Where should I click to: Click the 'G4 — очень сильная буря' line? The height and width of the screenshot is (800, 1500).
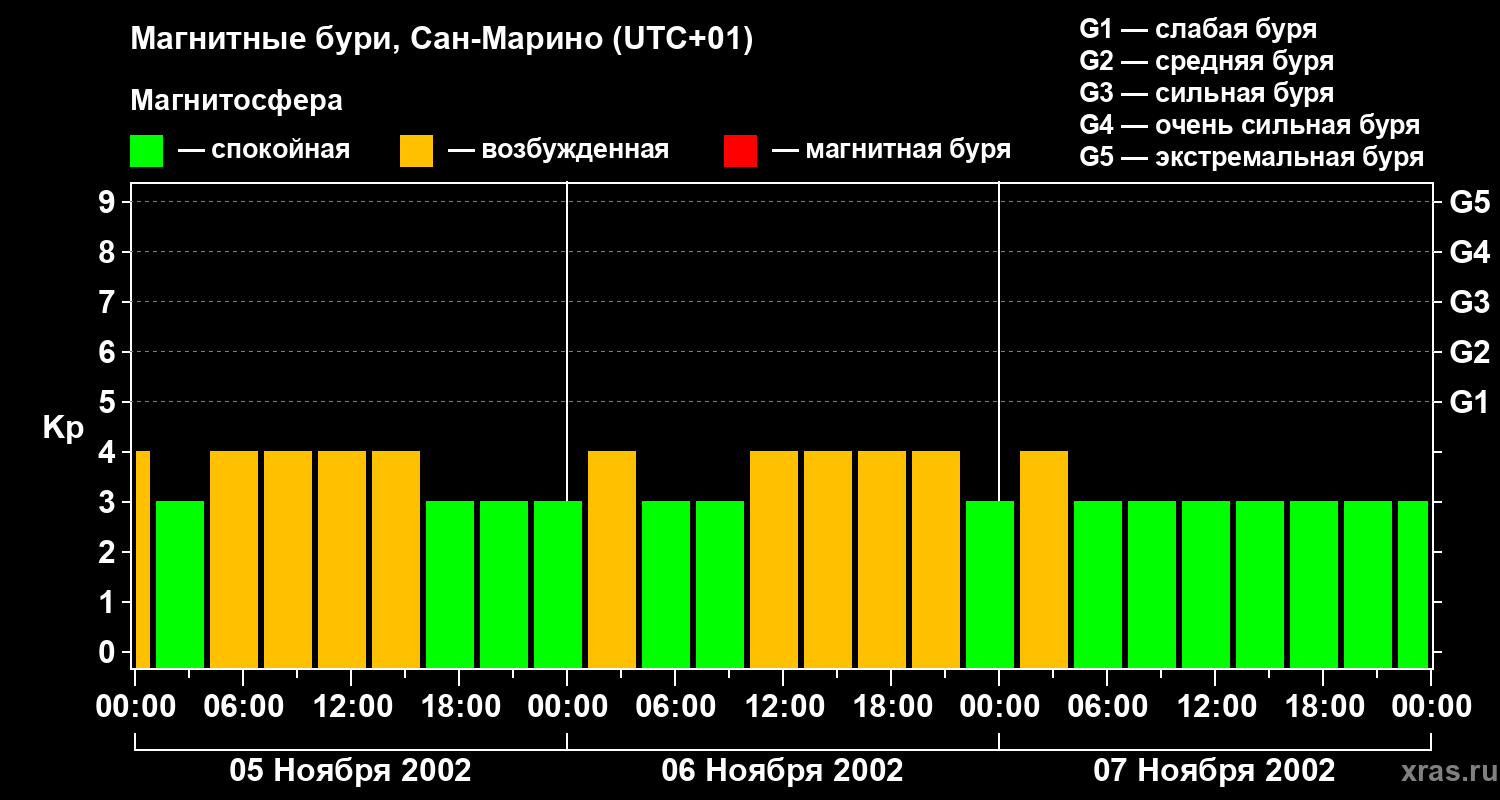tap(1249, 125)
